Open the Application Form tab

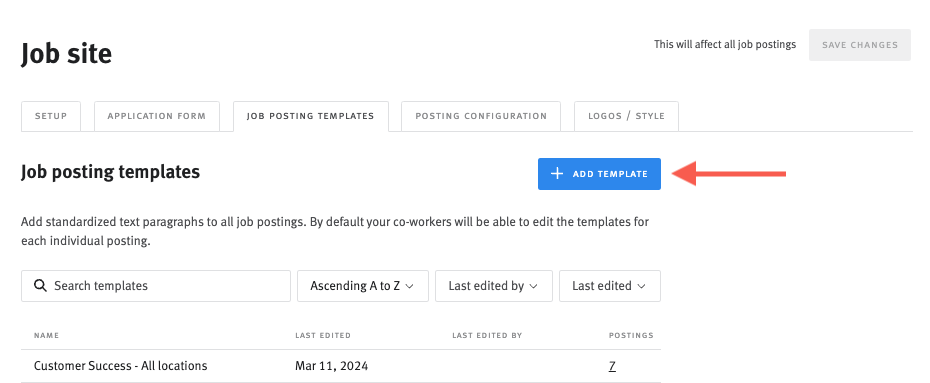point(157,116)
